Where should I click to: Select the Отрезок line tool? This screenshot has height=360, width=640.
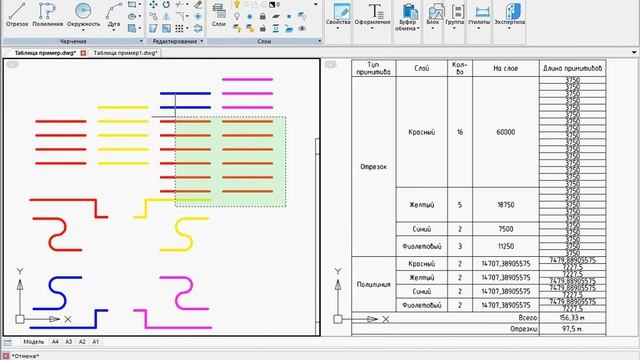(17, 15)
